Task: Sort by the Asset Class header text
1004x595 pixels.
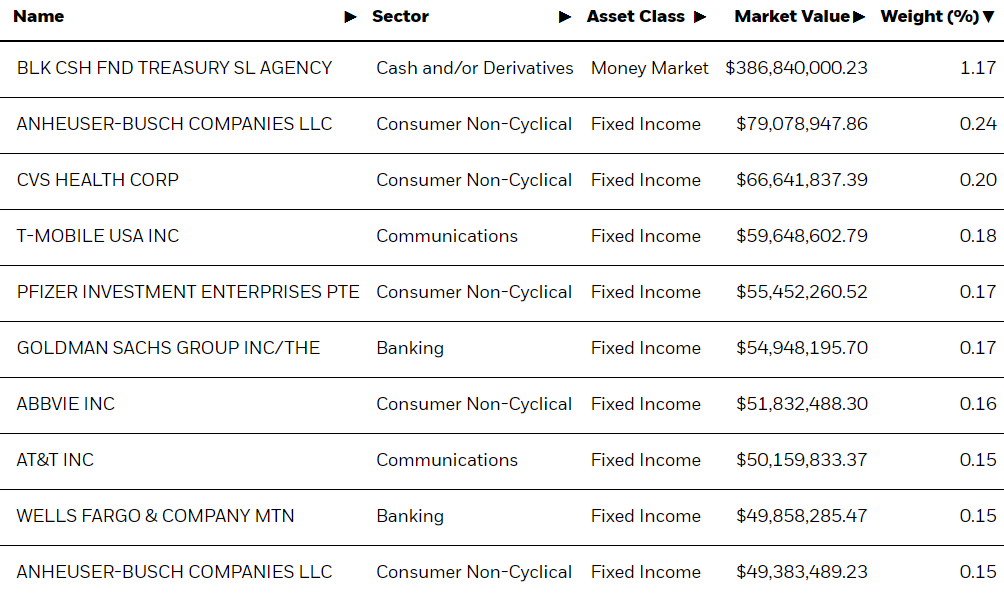Action: [636, 17]
